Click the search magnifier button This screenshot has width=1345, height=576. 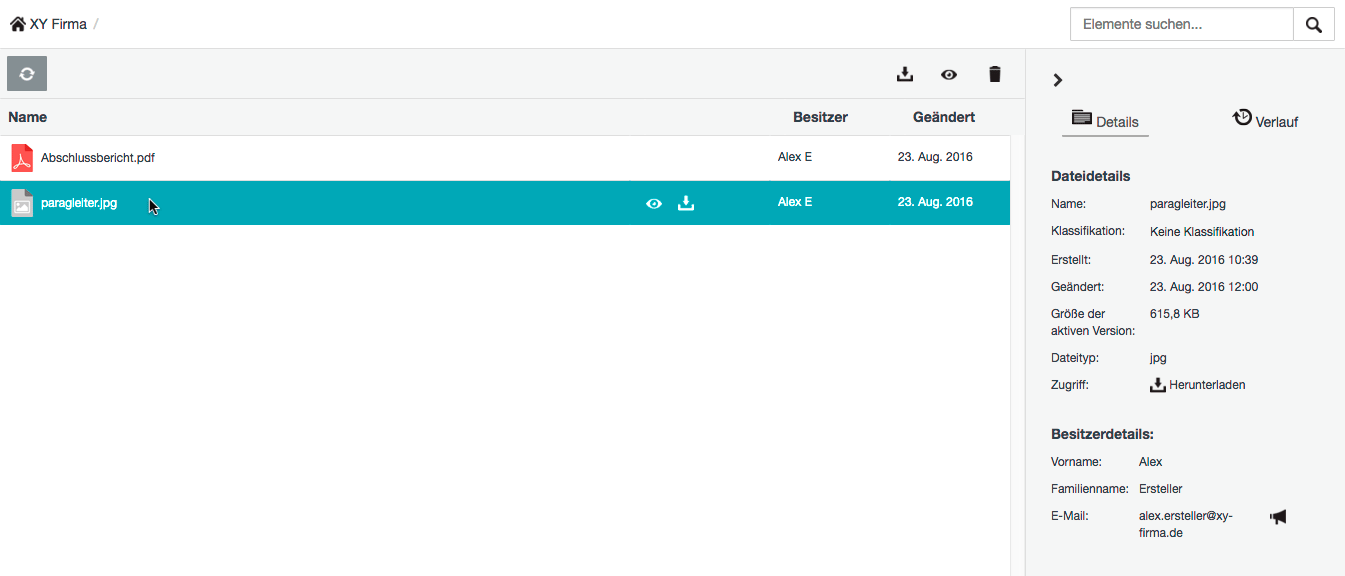click(x=1314, y=25)
